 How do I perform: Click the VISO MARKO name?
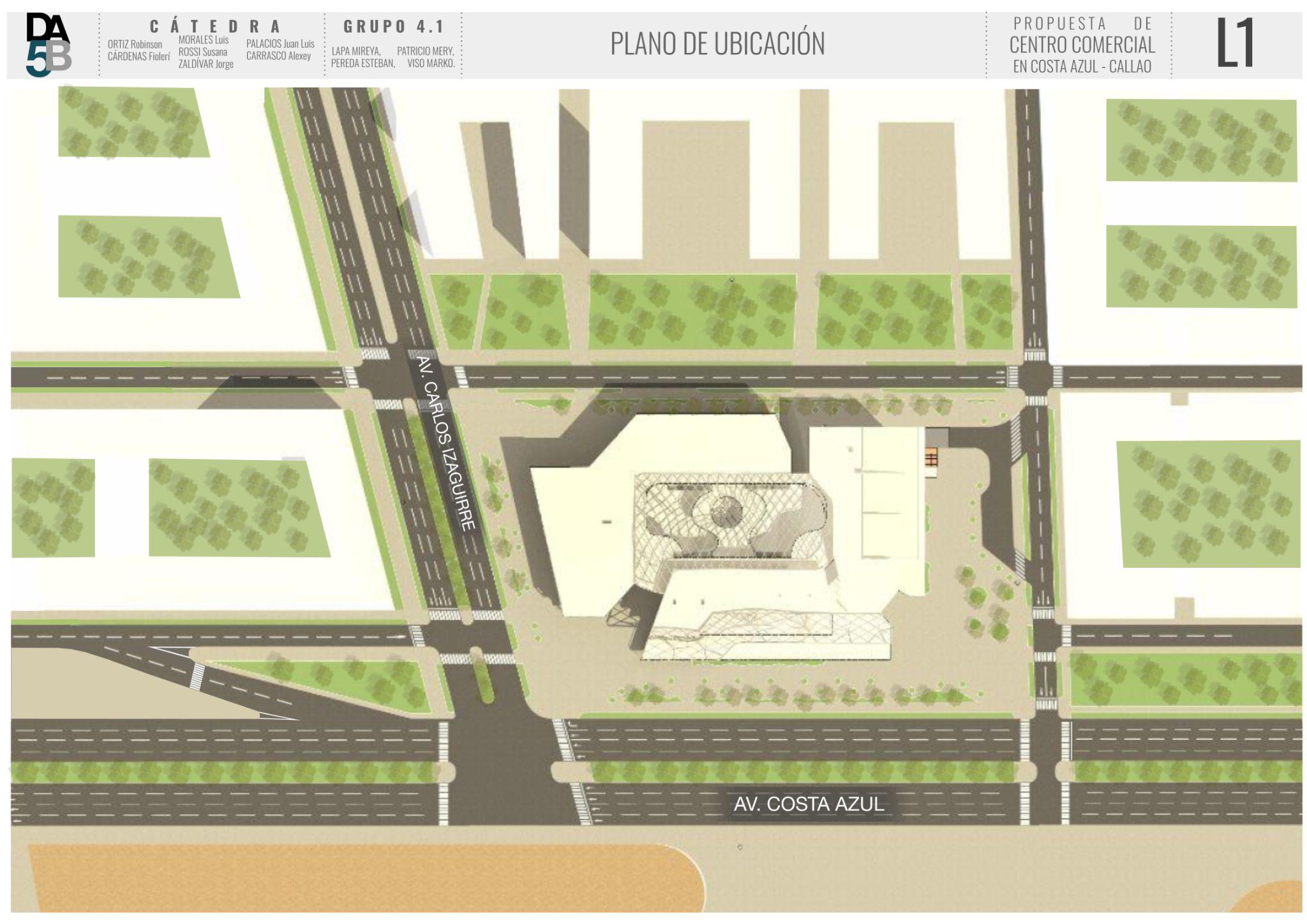tap(431, 63)
